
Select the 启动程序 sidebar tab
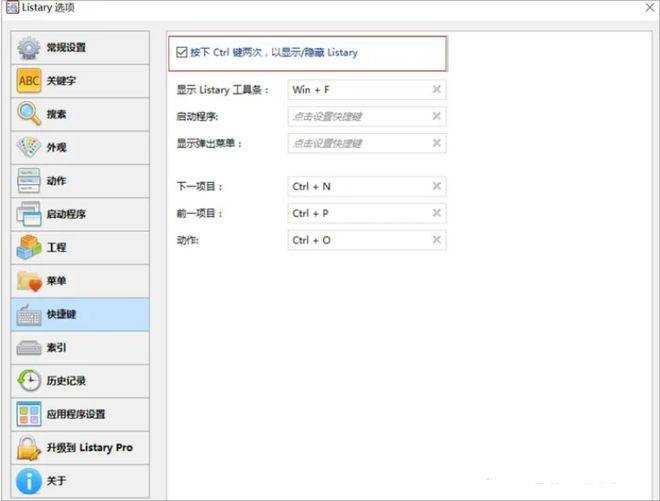[80, 214]
